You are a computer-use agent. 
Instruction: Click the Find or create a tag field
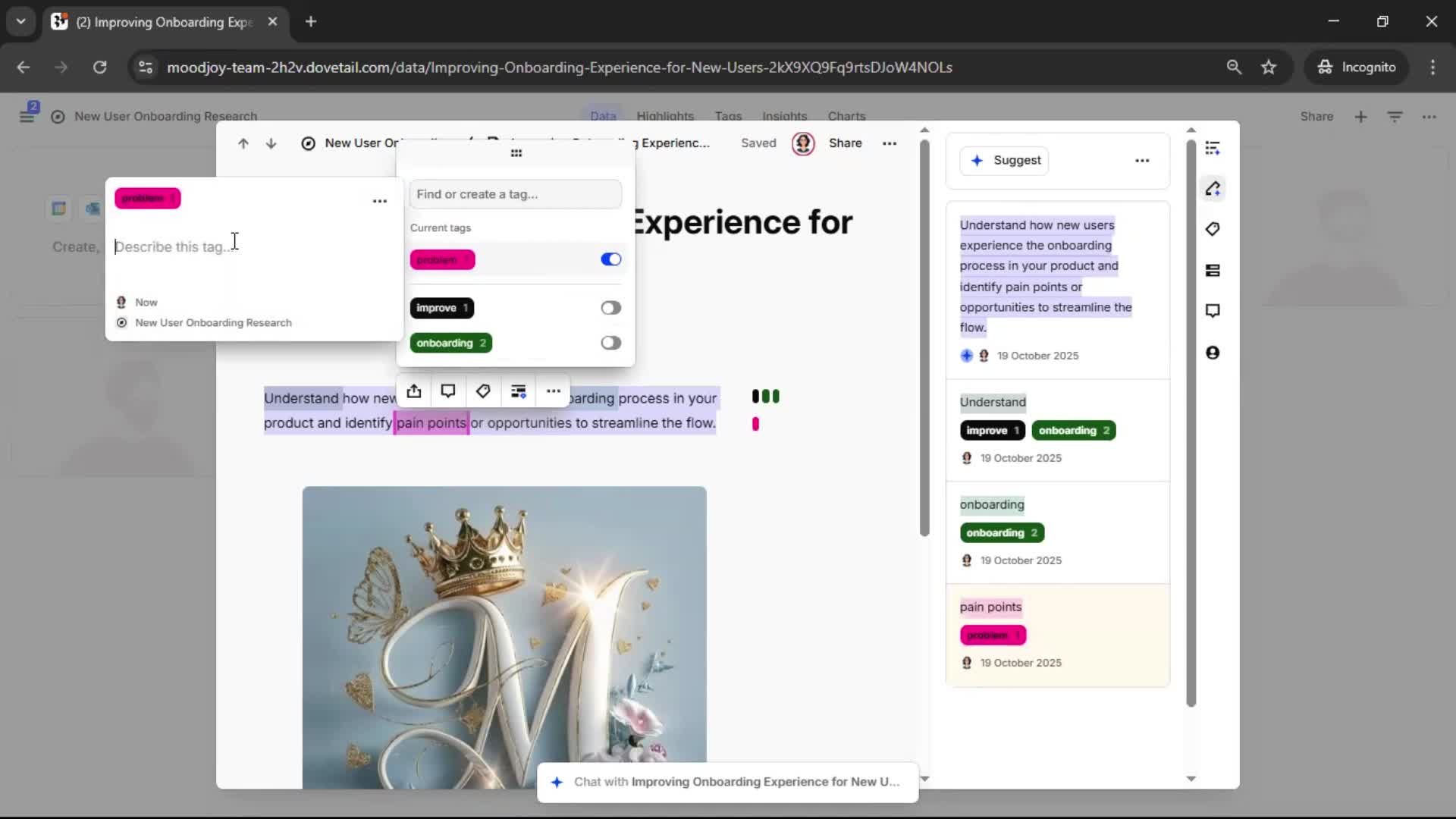tap(516, 194)
